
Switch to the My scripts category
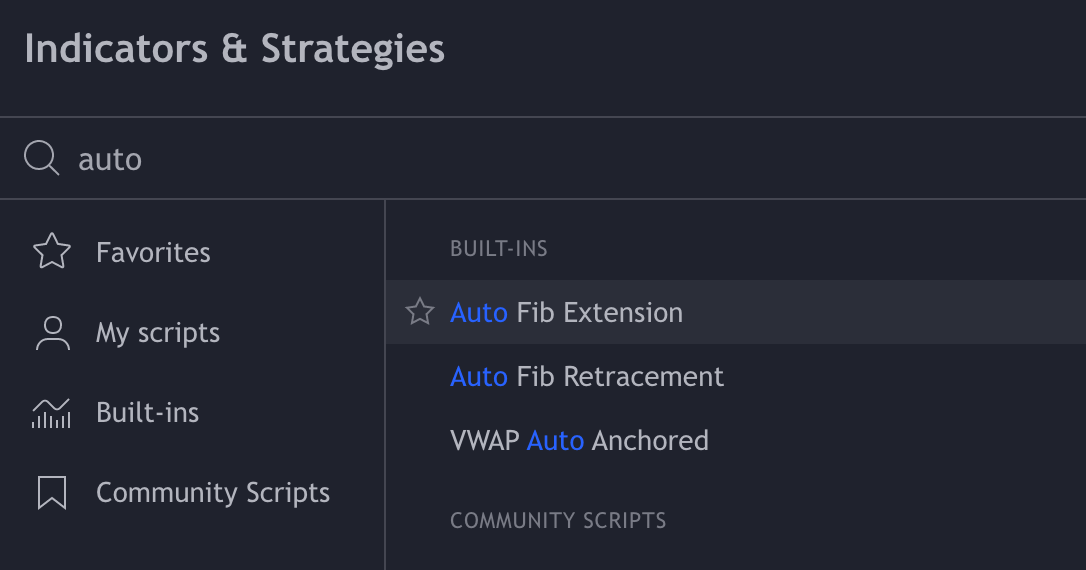(x=158, y=333)
